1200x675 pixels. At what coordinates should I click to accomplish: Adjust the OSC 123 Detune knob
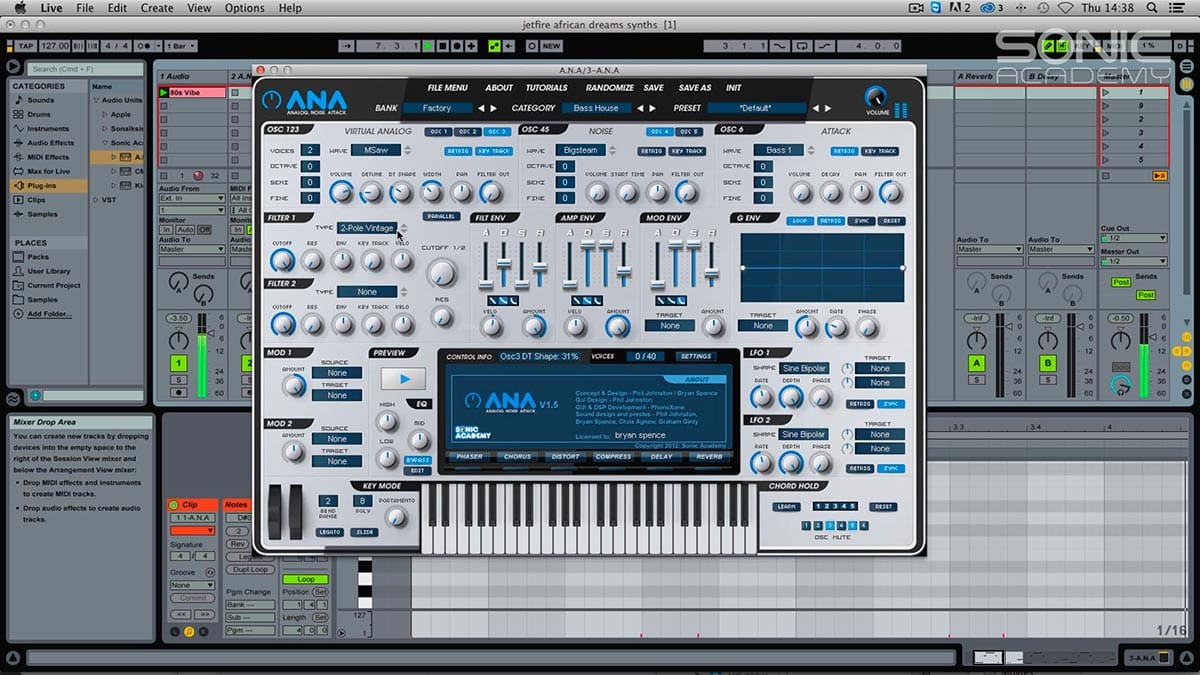click(372, 192)
